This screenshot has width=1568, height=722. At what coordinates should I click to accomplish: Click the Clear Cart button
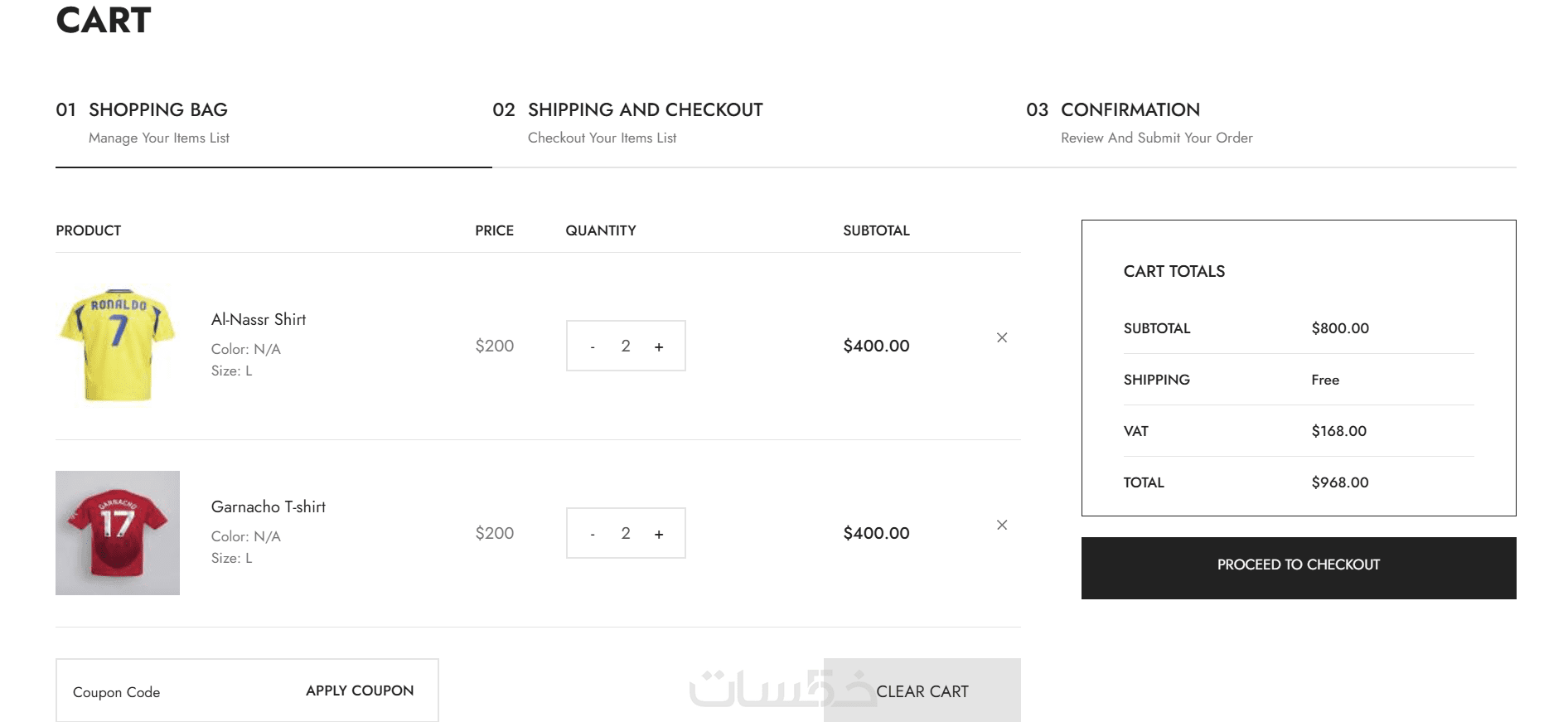pyautogui.click(x=922, y=691)
